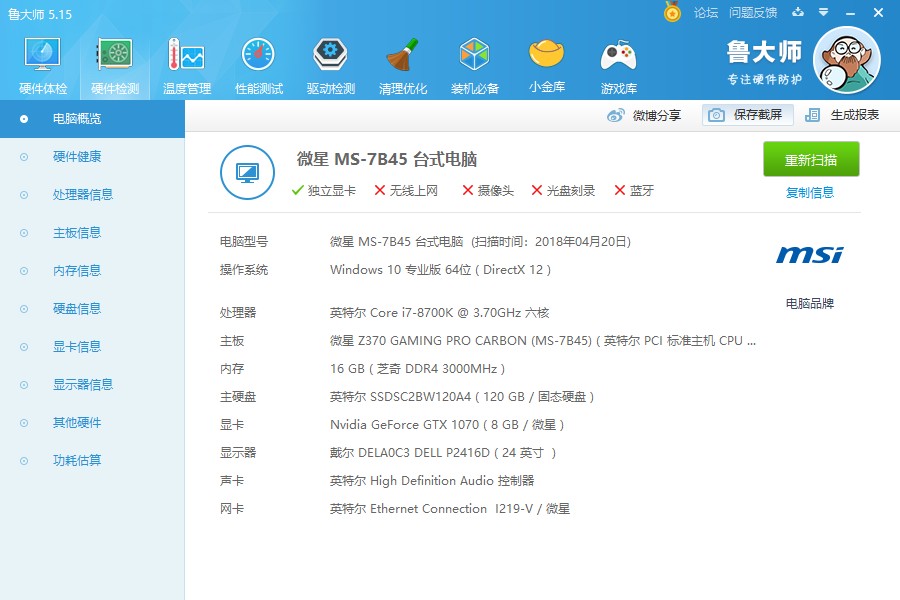The height and width of the screenshot is (600, 900).
Task: Open 温度管理 temperature management icon
Action: (x=187, y=55)
